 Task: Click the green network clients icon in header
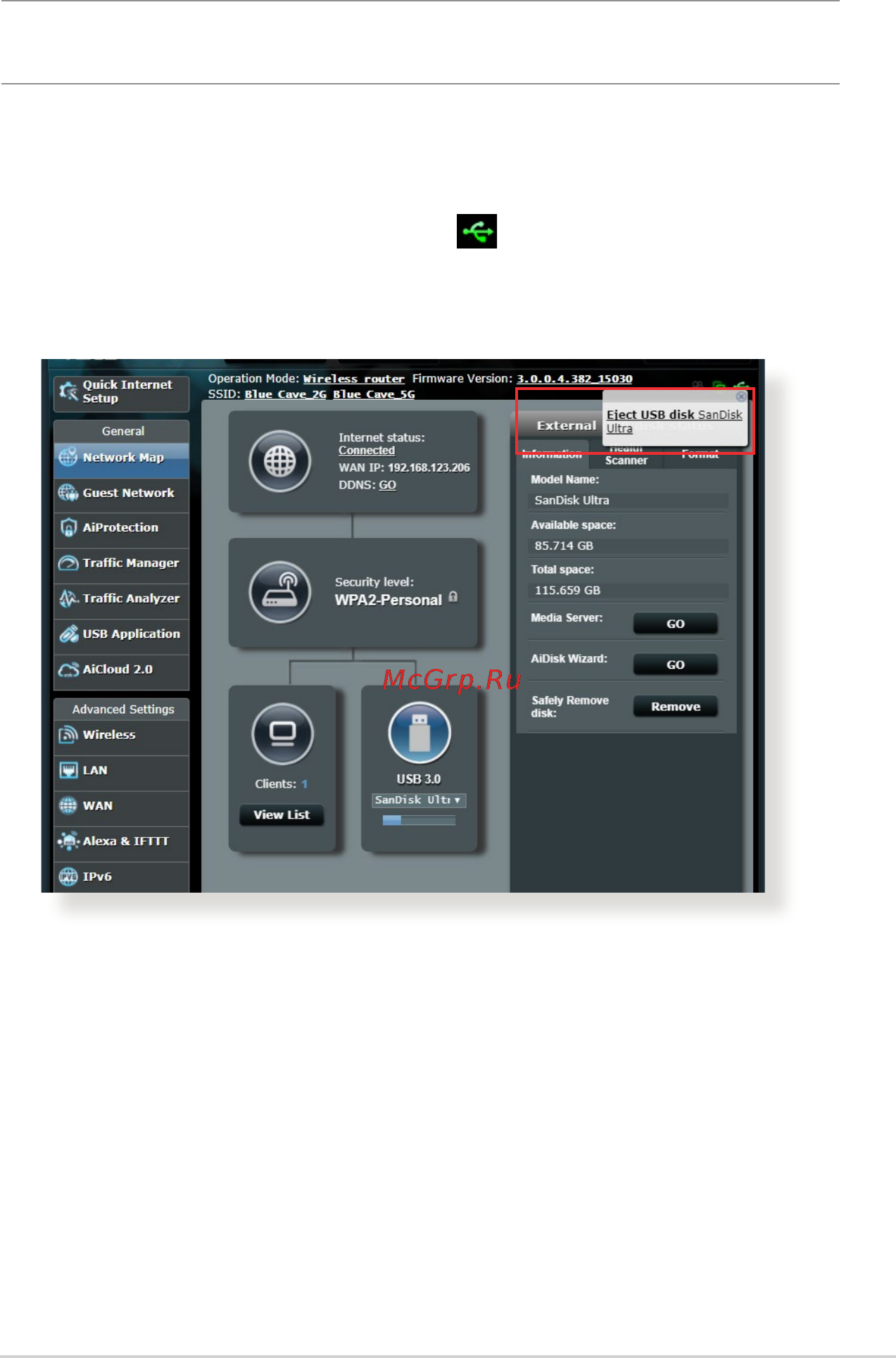pyautogui.click(x=719, y=386)
